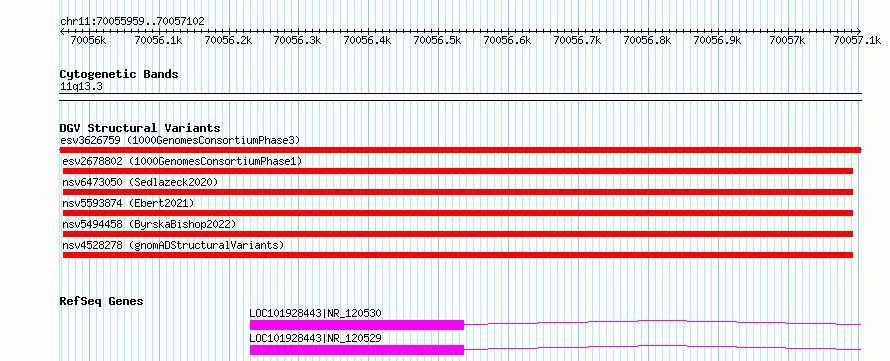The height and width of the screenshot is (361, 890).
Task: Click the 70056.7k ruler tick label
Action: [578, 40]
